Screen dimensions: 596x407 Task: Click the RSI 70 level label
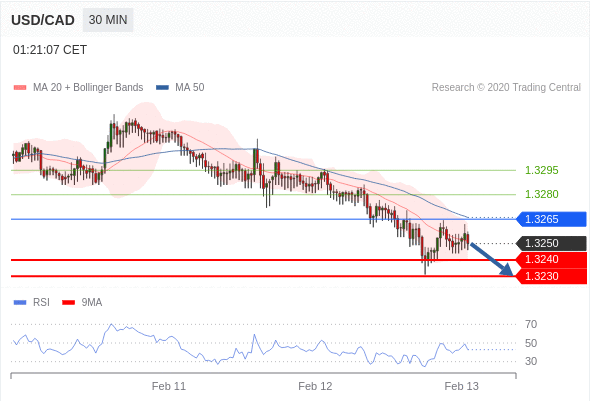click(531, 325)
